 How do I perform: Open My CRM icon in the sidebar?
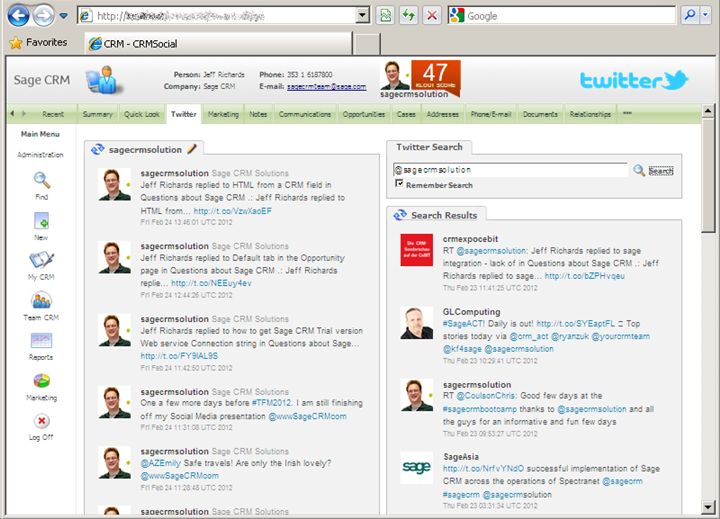(x=41, y=260)
